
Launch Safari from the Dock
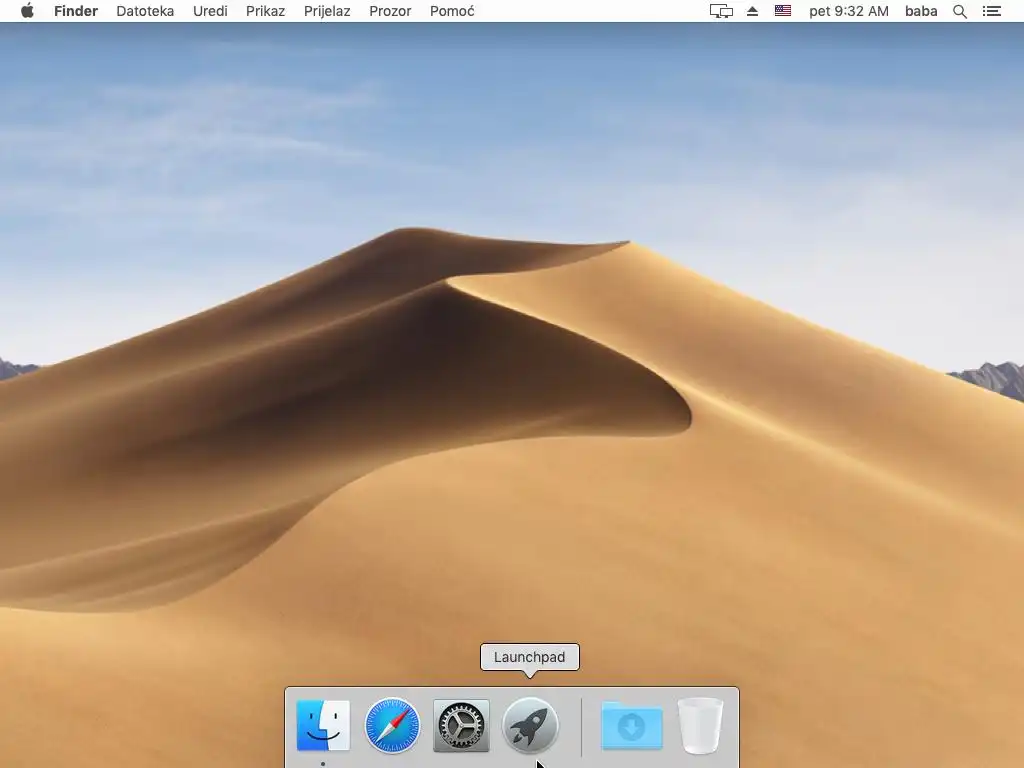pos(392,725)
